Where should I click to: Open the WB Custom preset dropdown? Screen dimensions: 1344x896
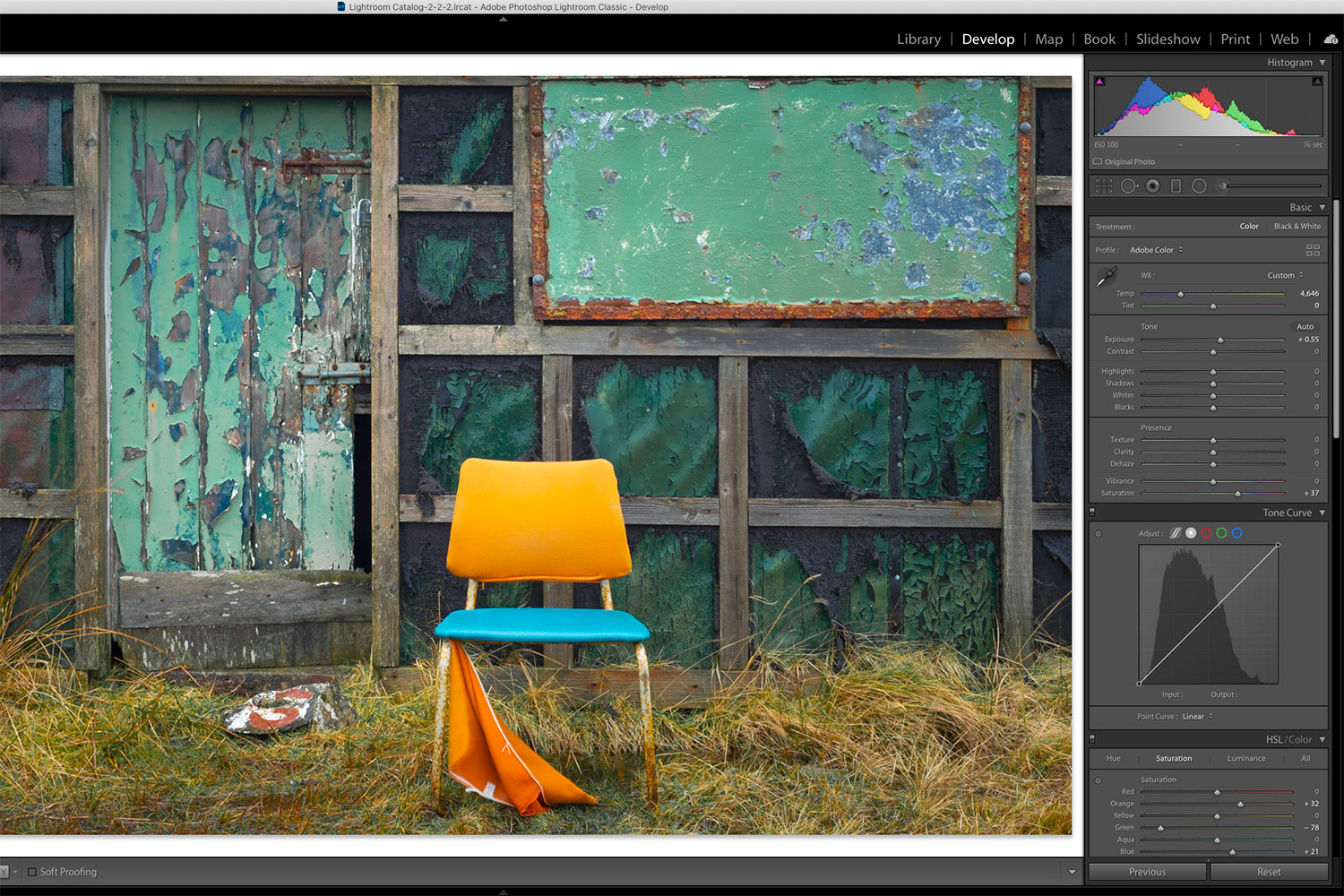click(x=1285, y=275)
